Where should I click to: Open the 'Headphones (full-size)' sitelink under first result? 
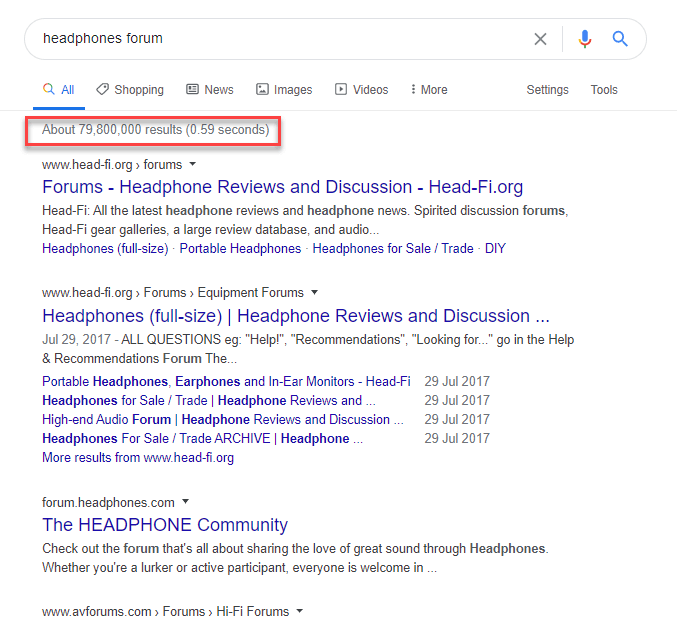tap(105, 249)
